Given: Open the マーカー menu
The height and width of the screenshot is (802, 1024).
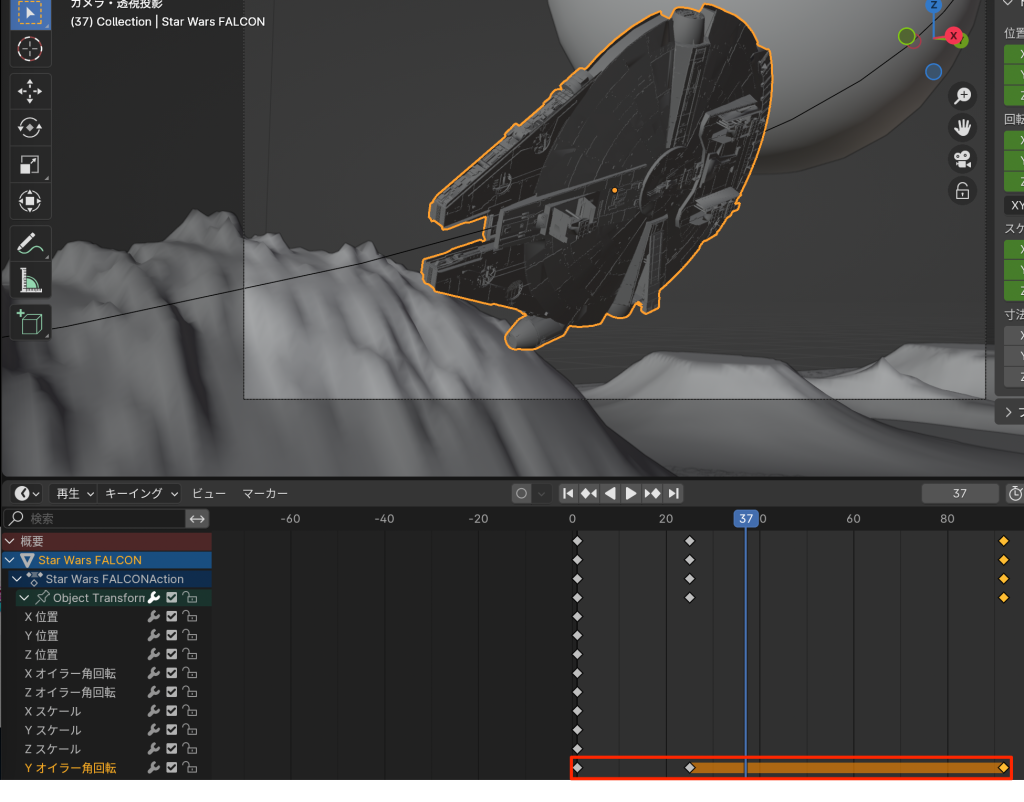Looking at the screenshot, I should pos(265,493).
